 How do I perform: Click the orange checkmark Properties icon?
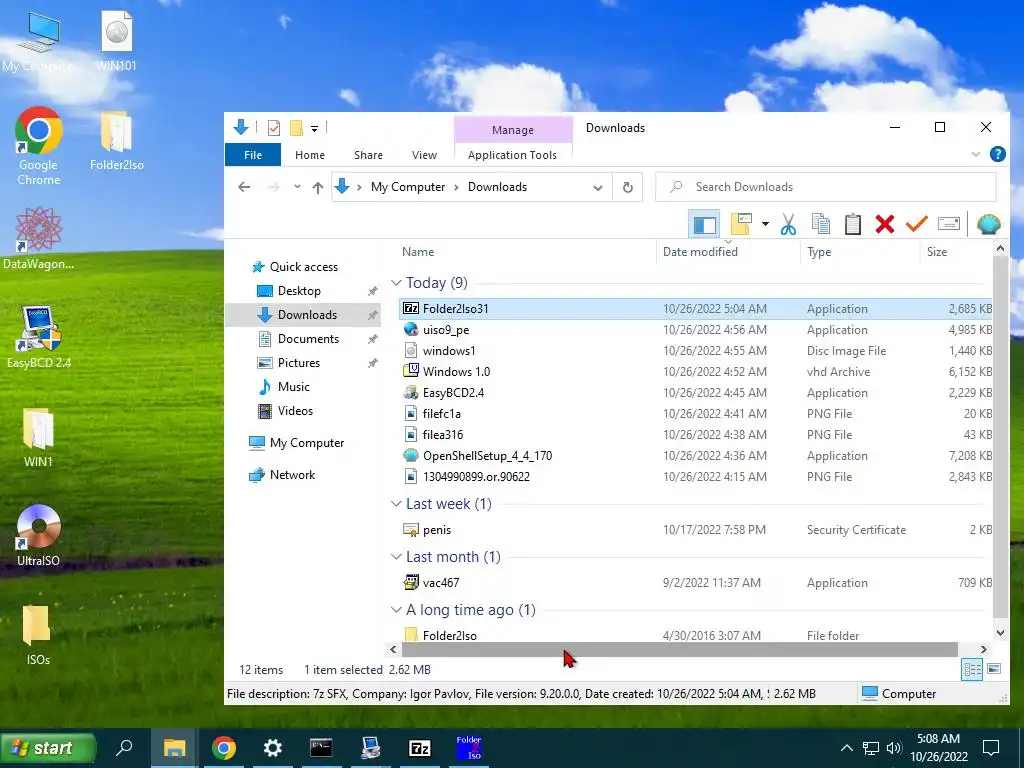click(x=916, y=224)
